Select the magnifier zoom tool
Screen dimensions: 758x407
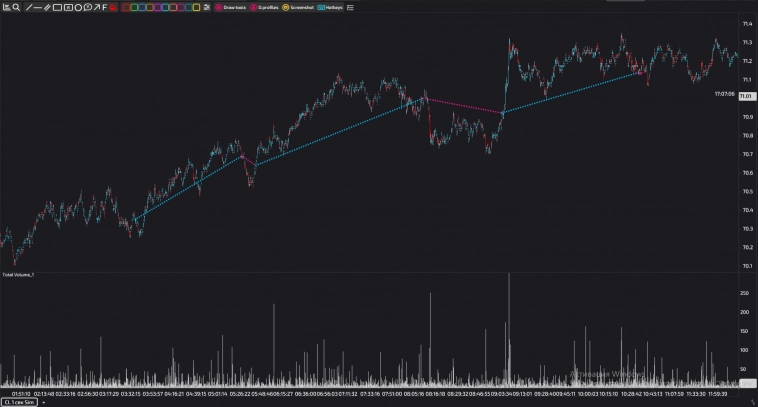point(17,7)
